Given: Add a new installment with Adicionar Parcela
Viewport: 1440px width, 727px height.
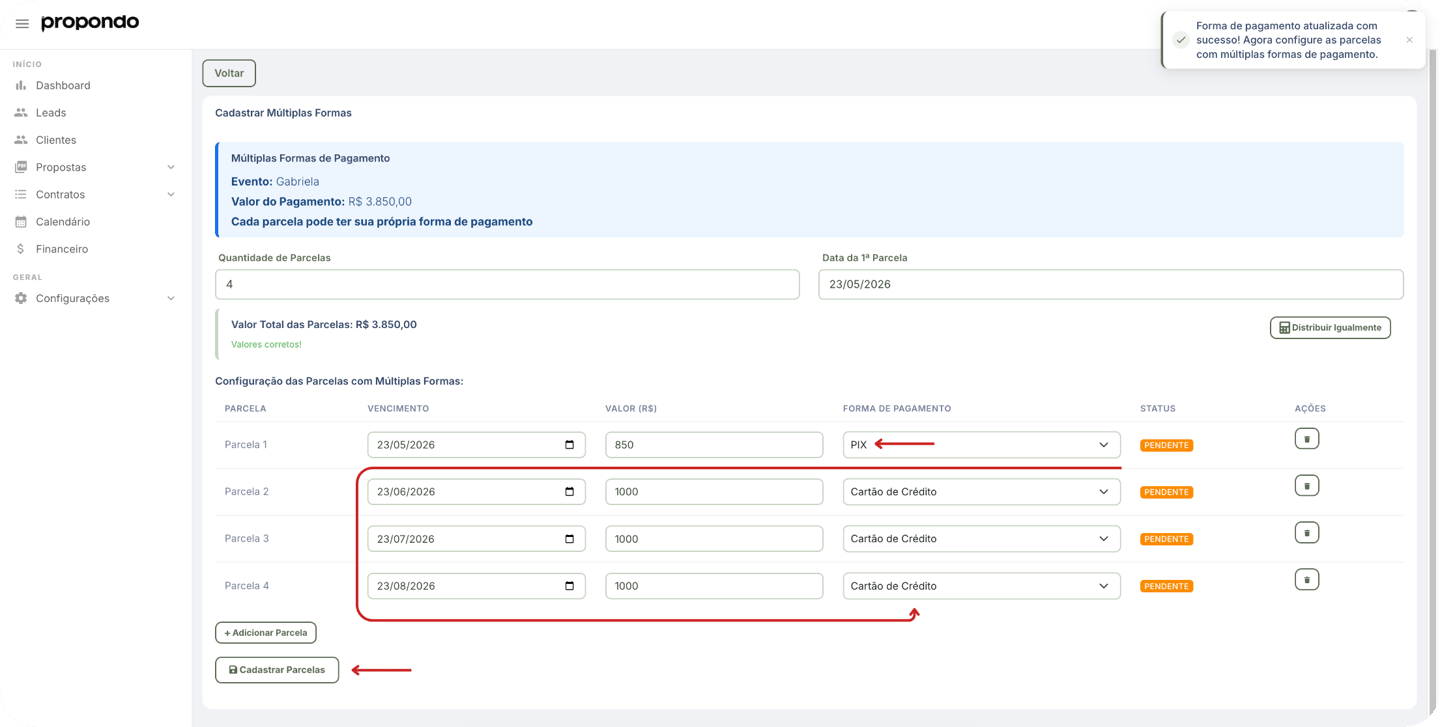Looking at the screenshot, I should 266,633.
